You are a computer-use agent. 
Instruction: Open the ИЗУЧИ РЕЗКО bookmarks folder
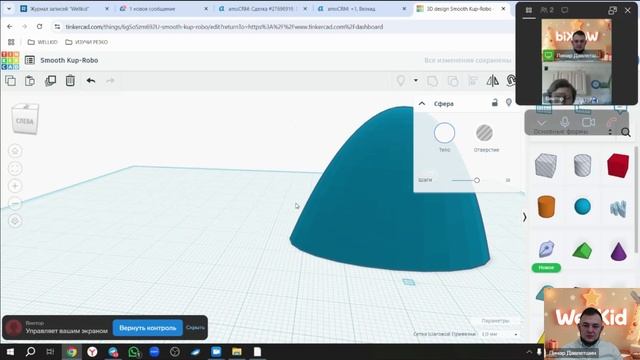[x=87, y=42]
